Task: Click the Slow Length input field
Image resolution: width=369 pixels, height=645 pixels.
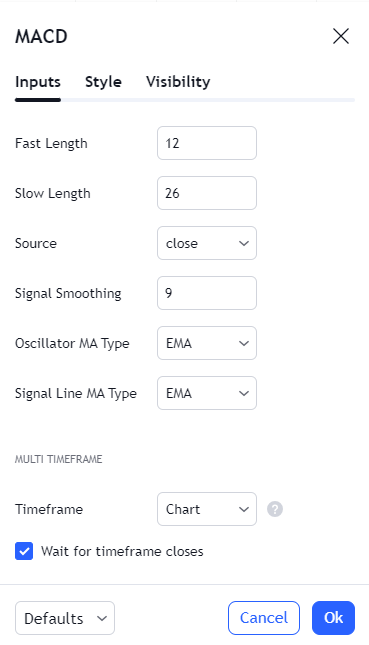Action: click(207, 193)
